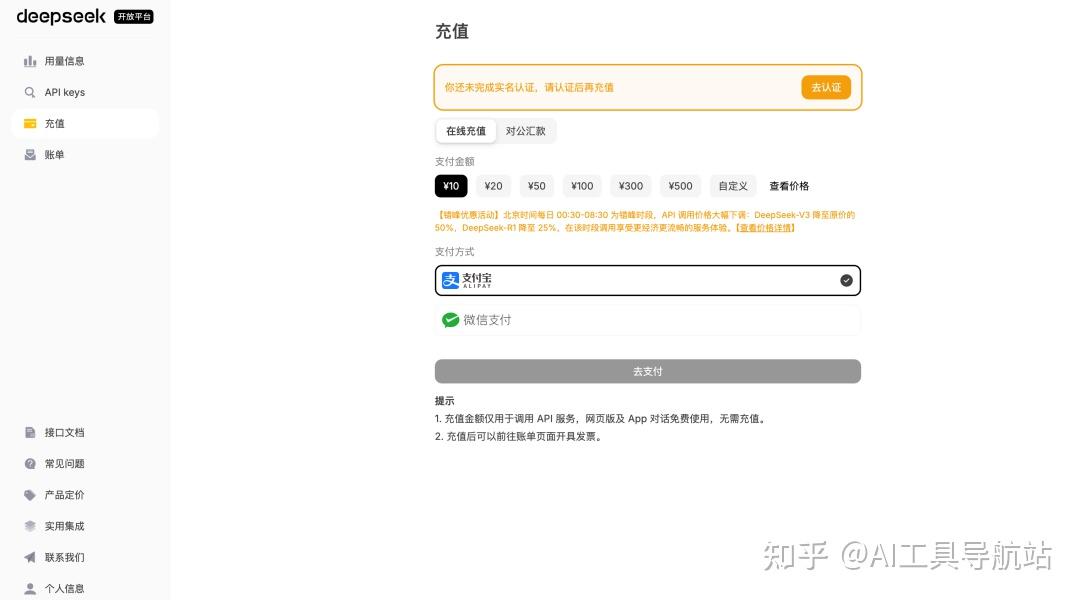This screenshot has width=1080, height=600.
Task: Select the ¥100 payment amount
Action: 582,186
